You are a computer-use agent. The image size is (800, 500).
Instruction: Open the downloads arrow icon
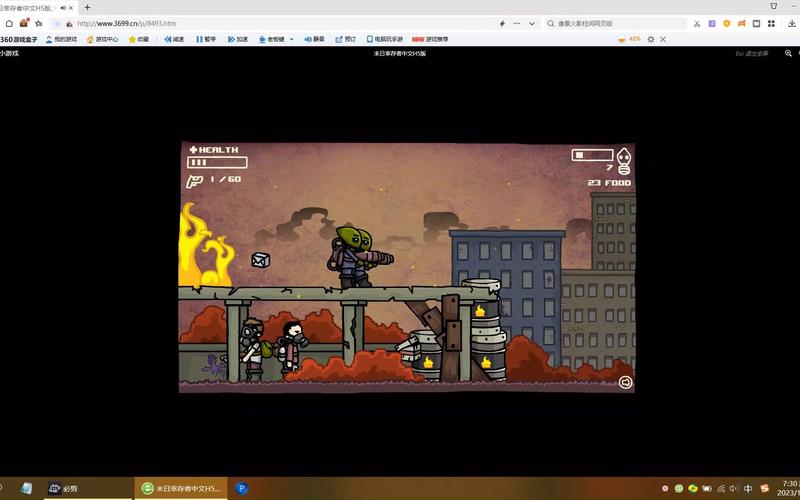(x=791, y=23)
